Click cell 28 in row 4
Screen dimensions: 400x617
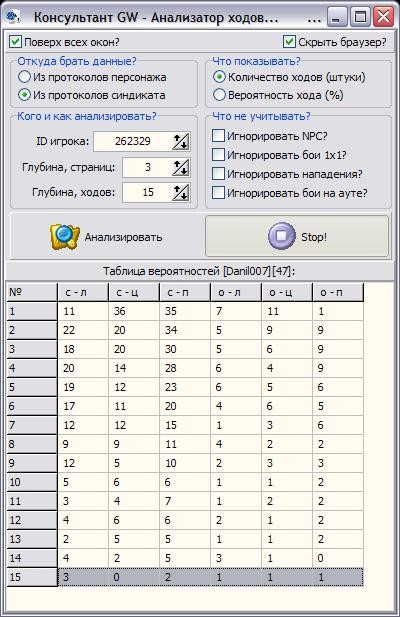185,368
